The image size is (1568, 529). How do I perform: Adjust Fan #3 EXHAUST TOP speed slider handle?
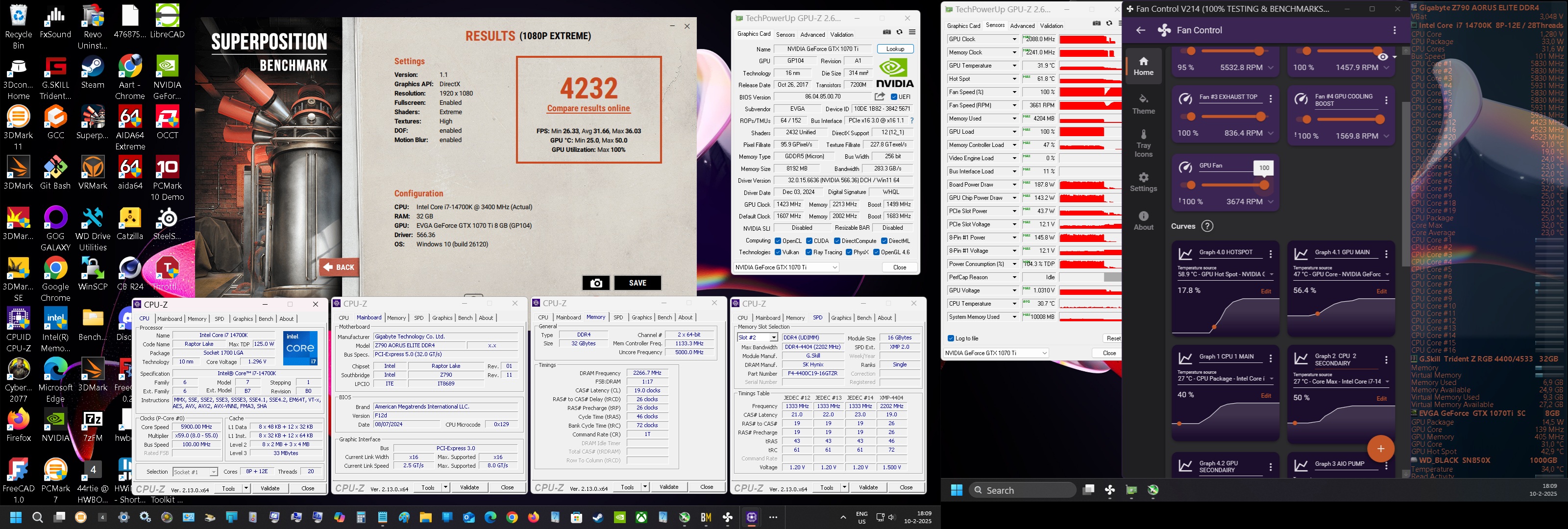1261,116
